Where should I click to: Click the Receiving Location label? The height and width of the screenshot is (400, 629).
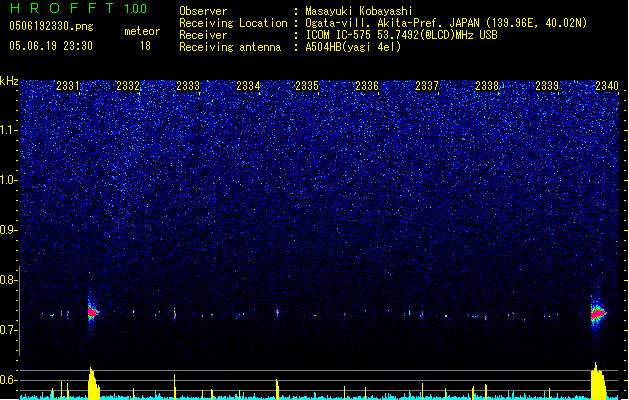click(233, 23)
